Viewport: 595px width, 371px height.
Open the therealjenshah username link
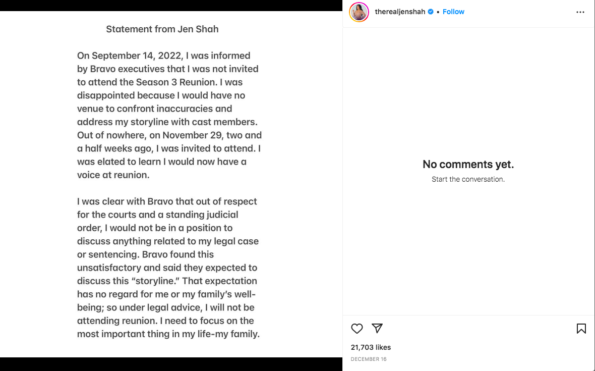pos(400,12)
